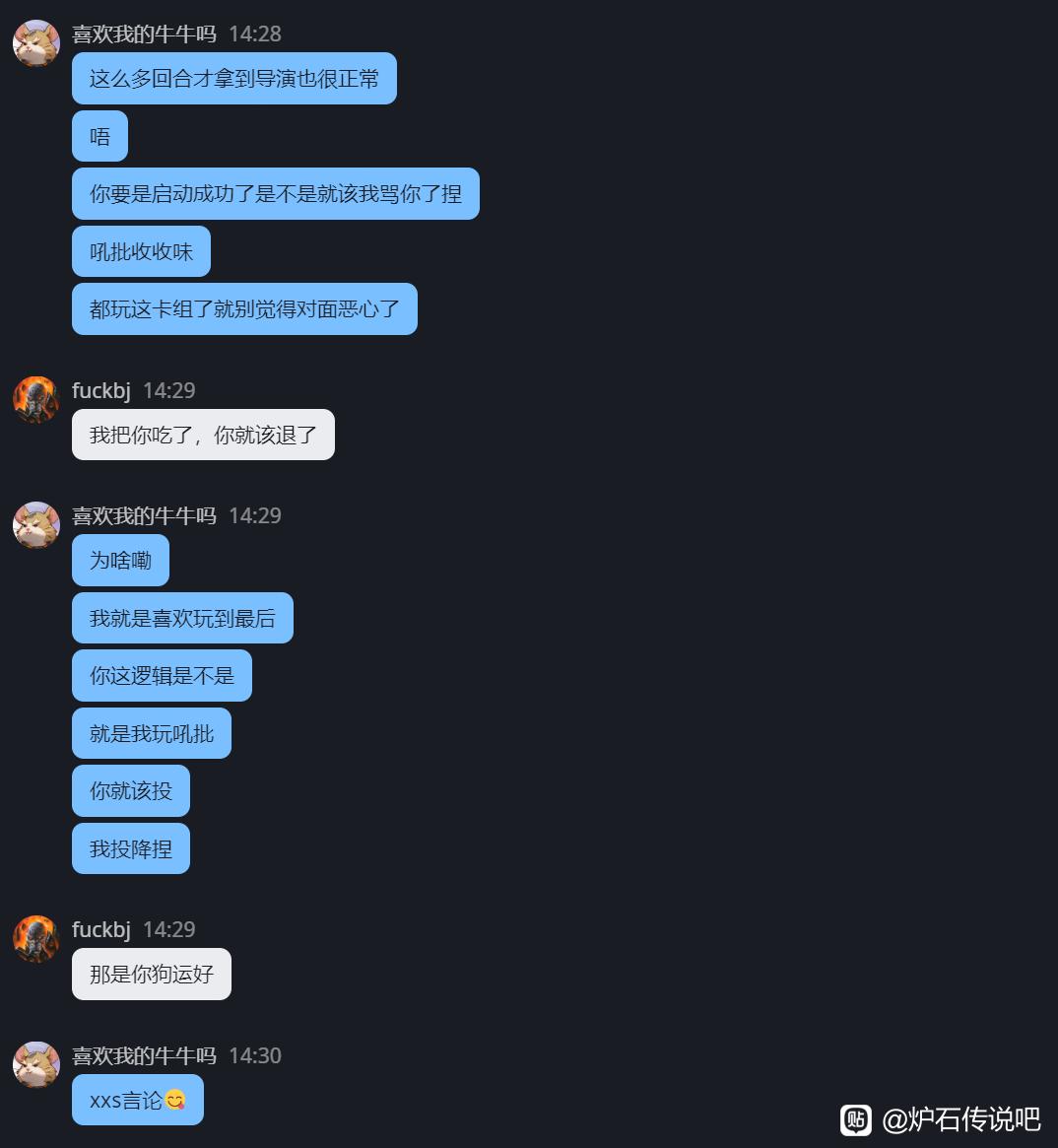Open the Tieba logo icon in watermark

pyautogui.click(x=855, y=1119)
